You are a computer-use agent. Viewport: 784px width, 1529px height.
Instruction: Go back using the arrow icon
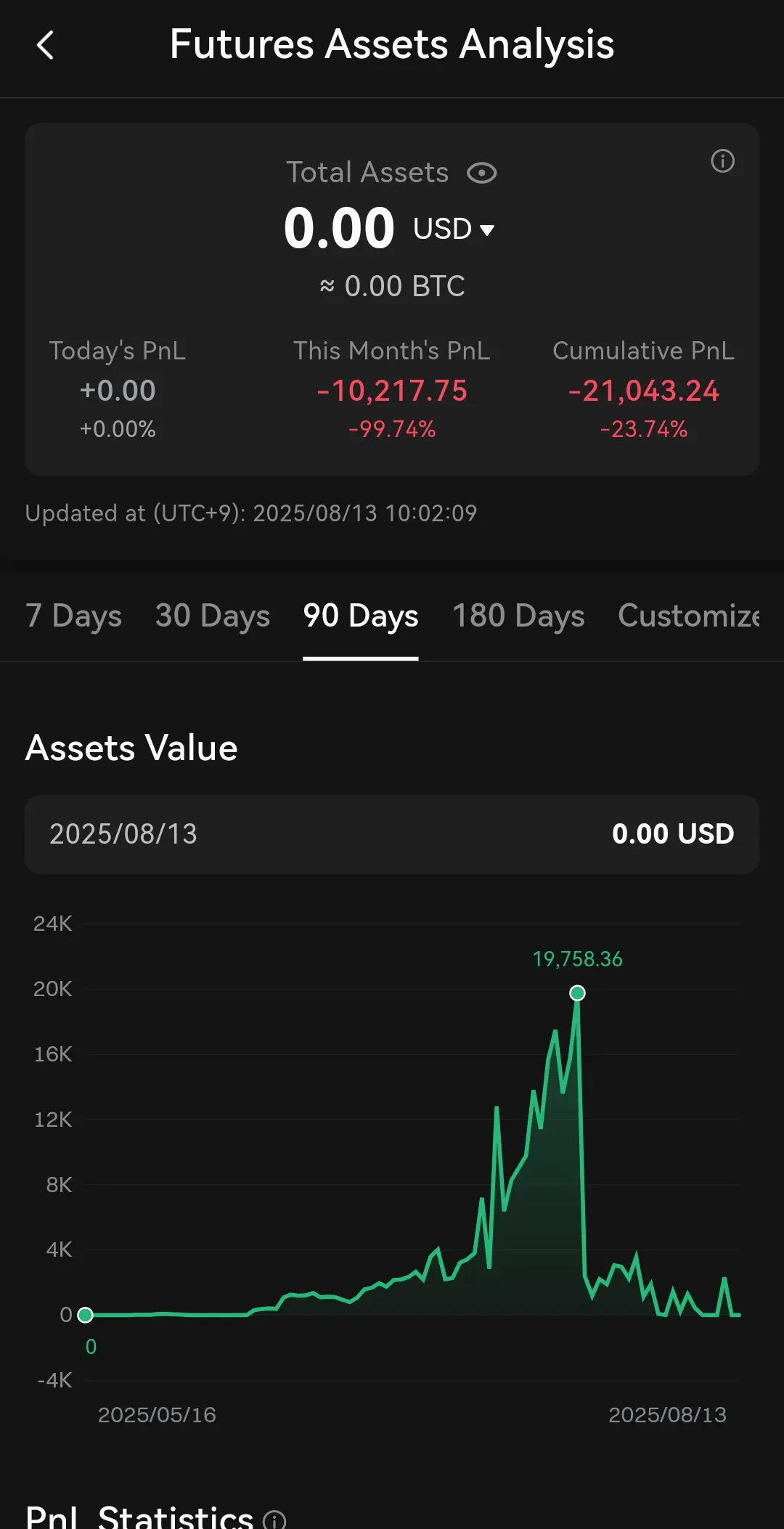pyautogui.click(x=45, y=45)
